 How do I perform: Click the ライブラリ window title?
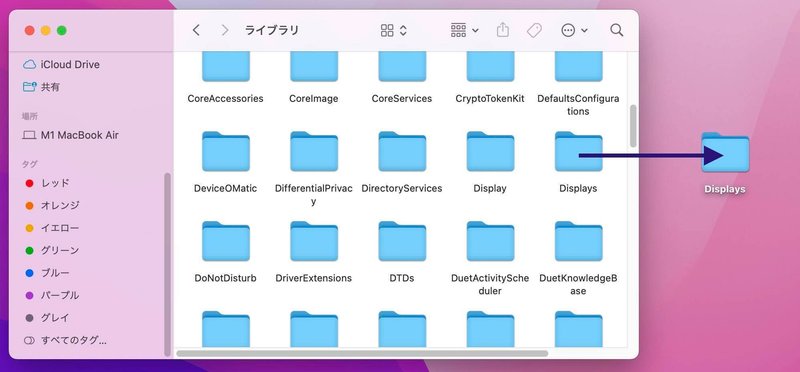pyautogui.click(x=272, y=31)
